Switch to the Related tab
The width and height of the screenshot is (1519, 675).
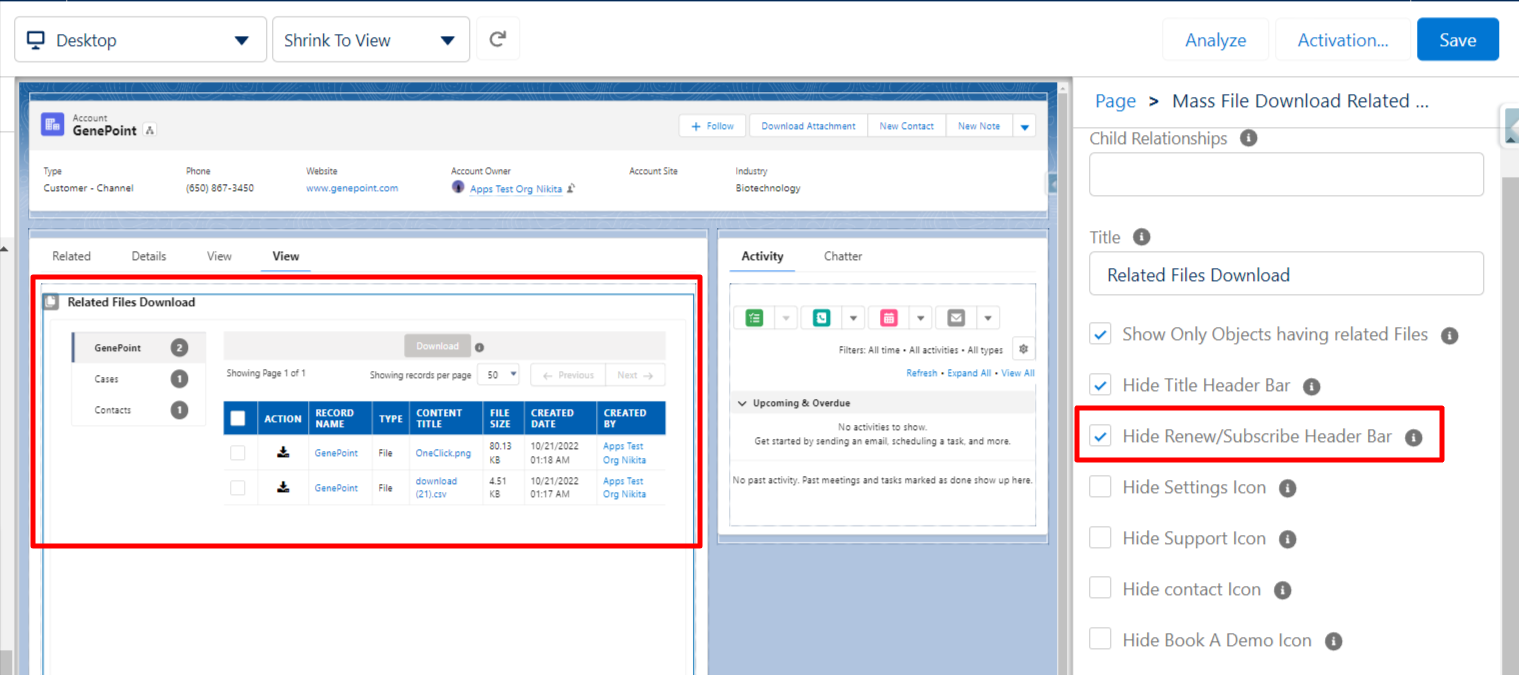coord(71,256)
